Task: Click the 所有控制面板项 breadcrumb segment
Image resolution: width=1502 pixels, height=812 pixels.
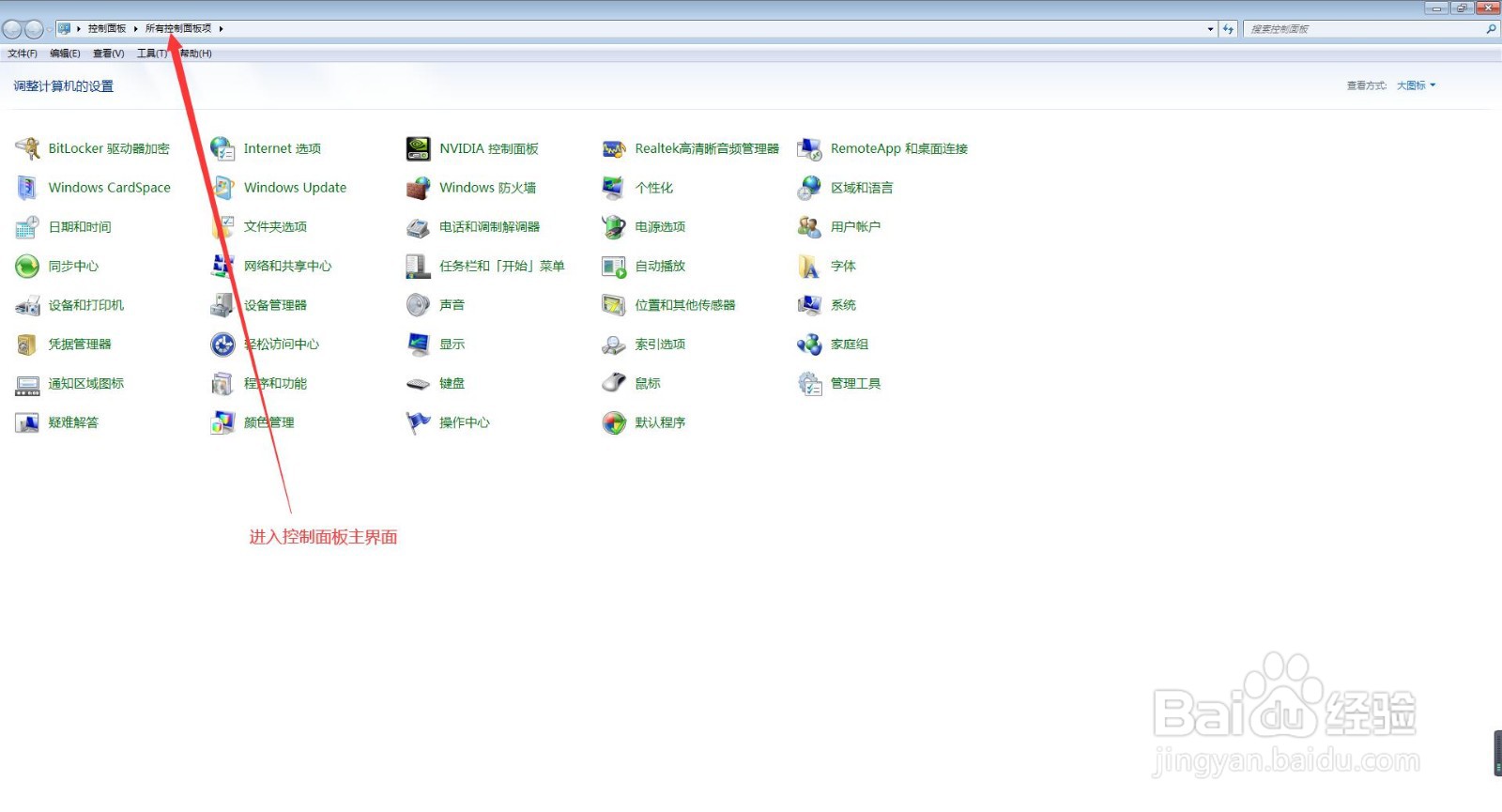Action: (178, 29)
